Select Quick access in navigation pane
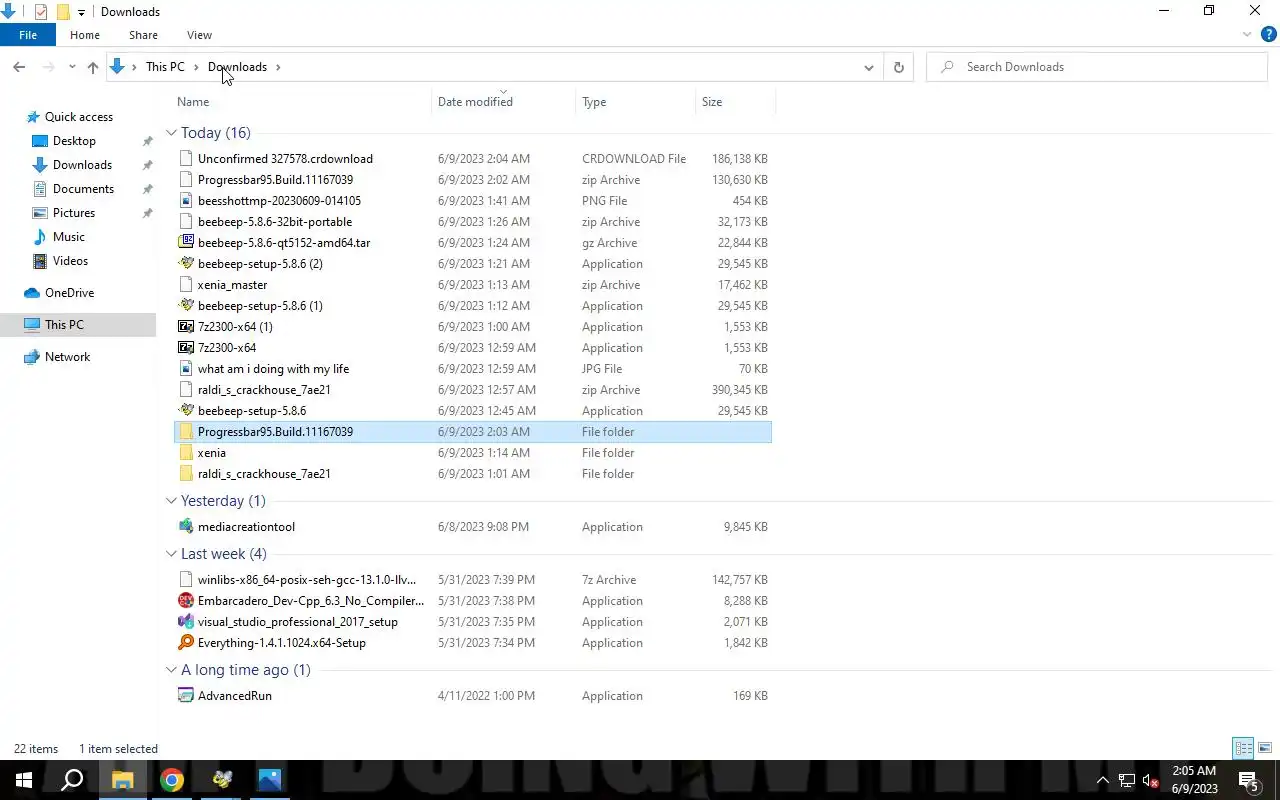 point(78,117)
